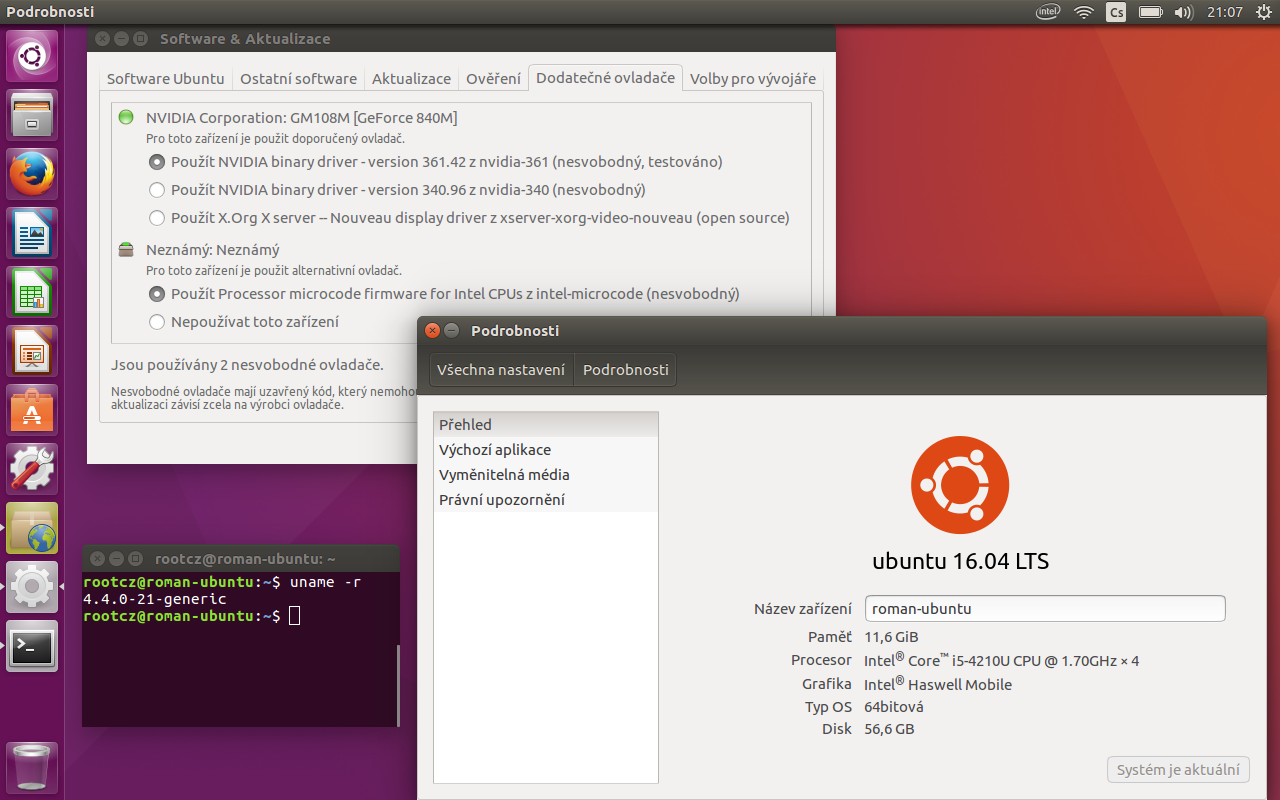1280x800 pixels.
Task: Open Ubuntu Software store launcher icon
Action: [32, 410]
